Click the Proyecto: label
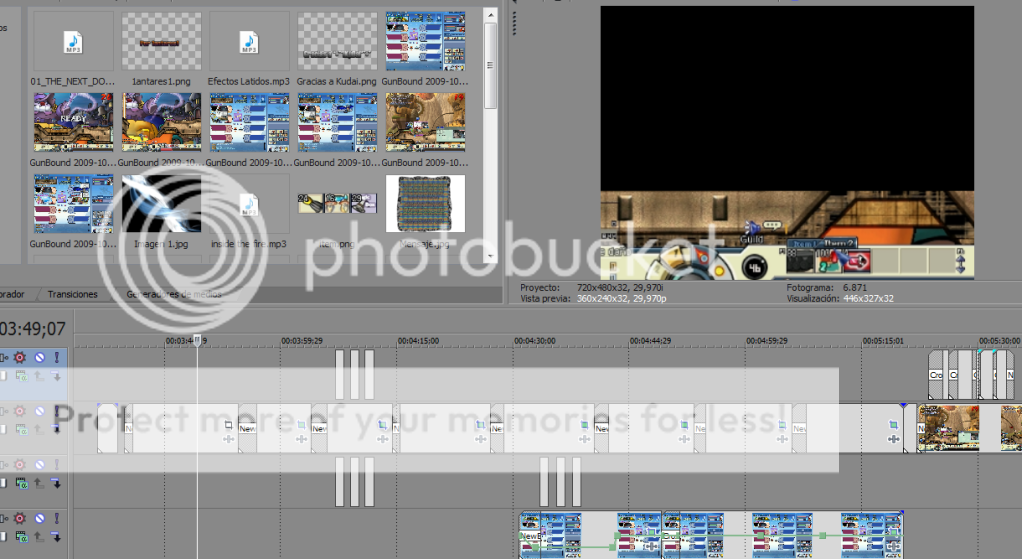The image size is (1022, 559). 540,287
